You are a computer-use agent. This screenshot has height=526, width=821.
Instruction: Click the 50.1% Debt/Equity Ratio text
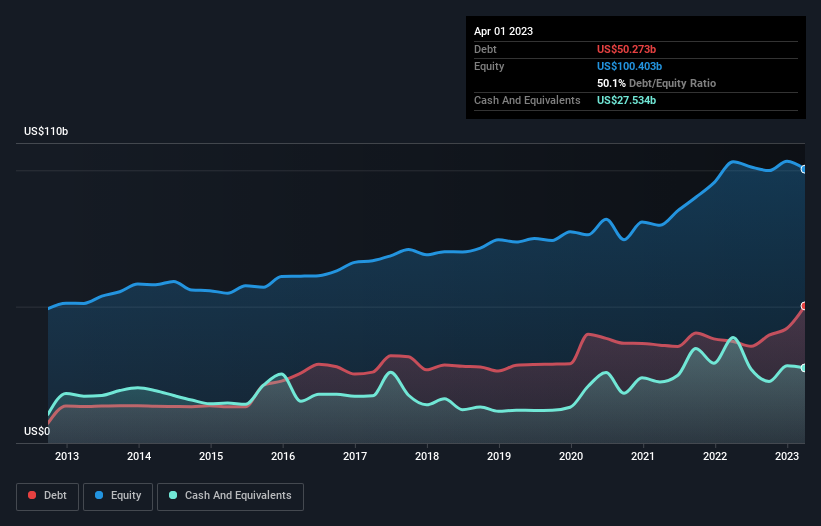[x=656, y=83]
